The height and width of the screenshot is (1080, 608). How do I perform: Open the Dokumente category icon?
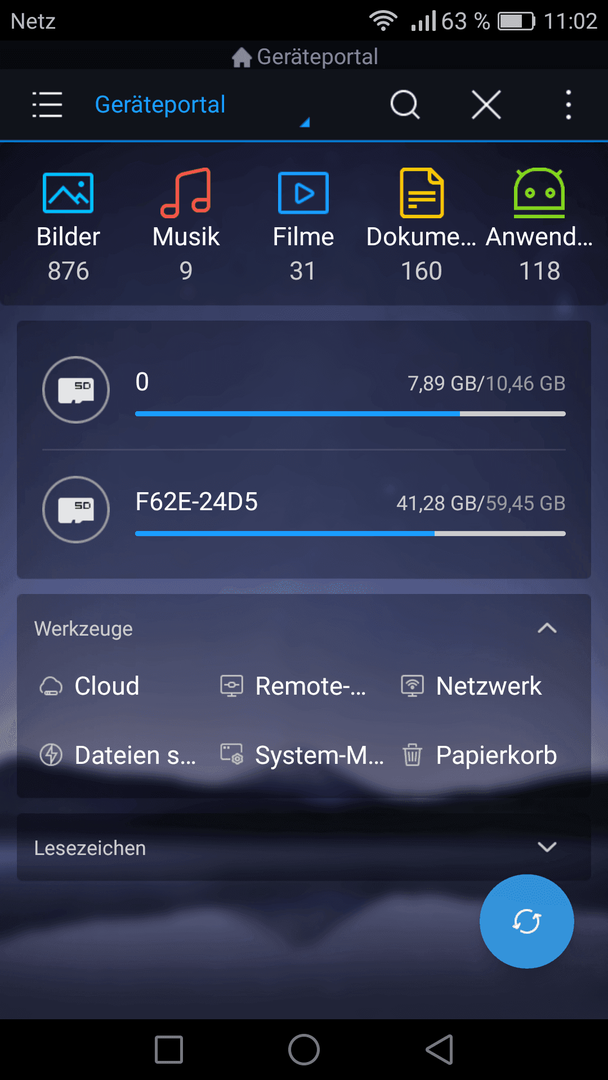[421, 193]
